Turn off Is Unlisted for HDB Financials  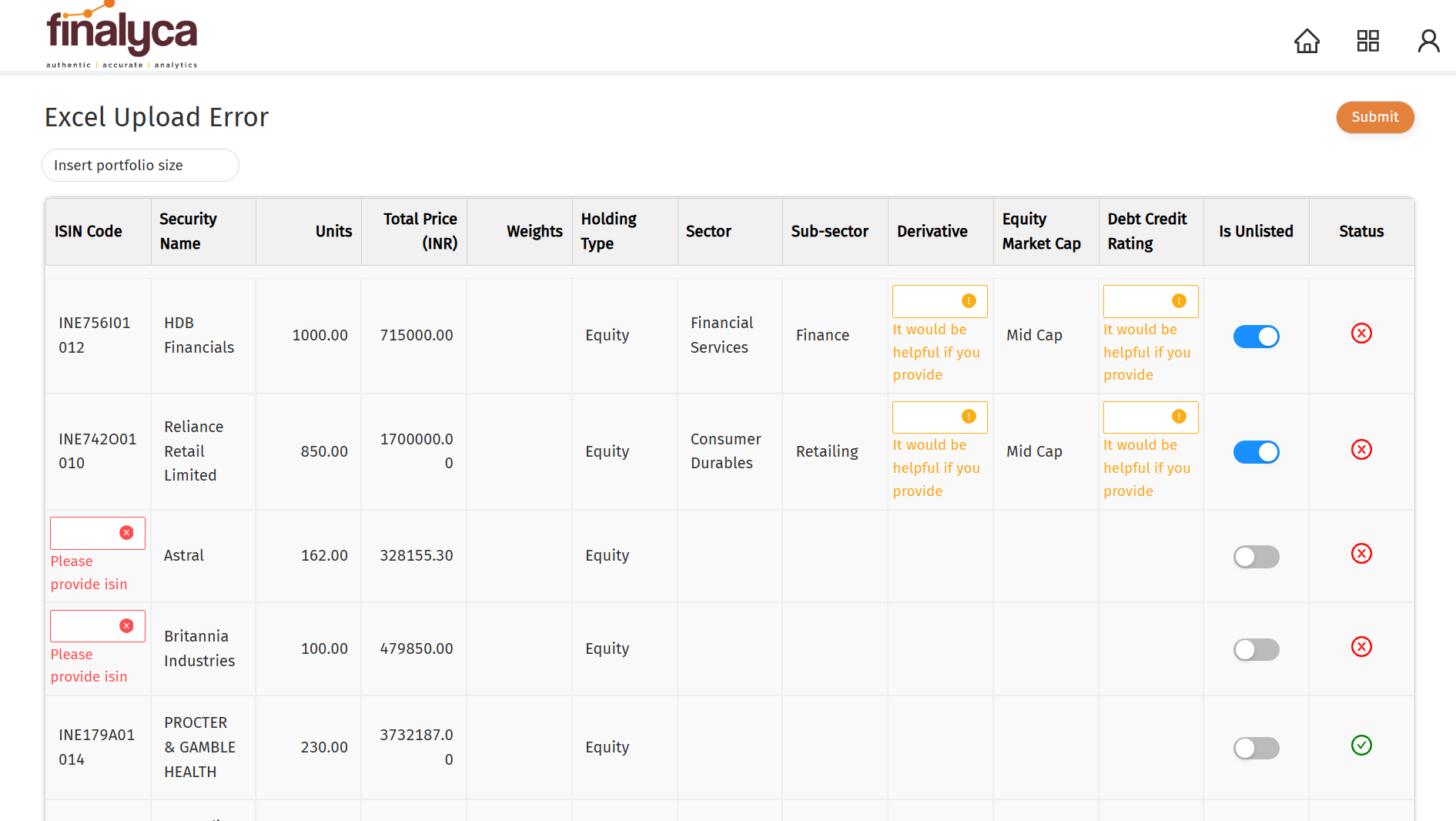pyautogui.click(x=1256, y=337)
